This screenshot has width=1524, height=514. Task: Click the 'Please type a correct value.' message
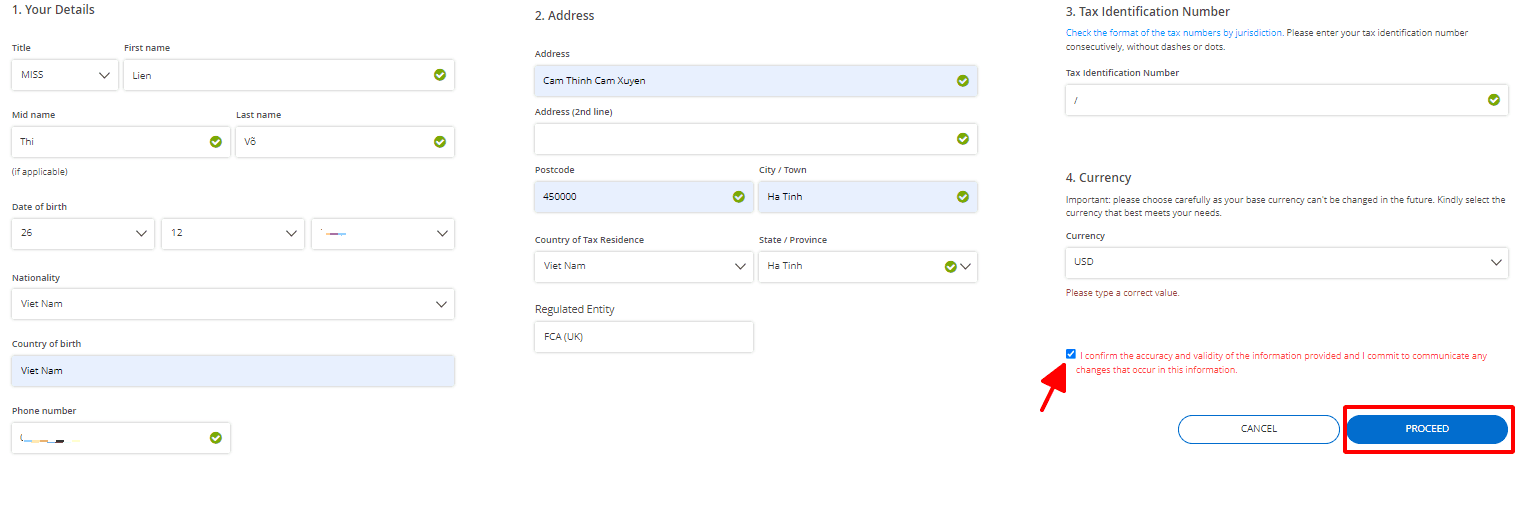(1123, 293)
